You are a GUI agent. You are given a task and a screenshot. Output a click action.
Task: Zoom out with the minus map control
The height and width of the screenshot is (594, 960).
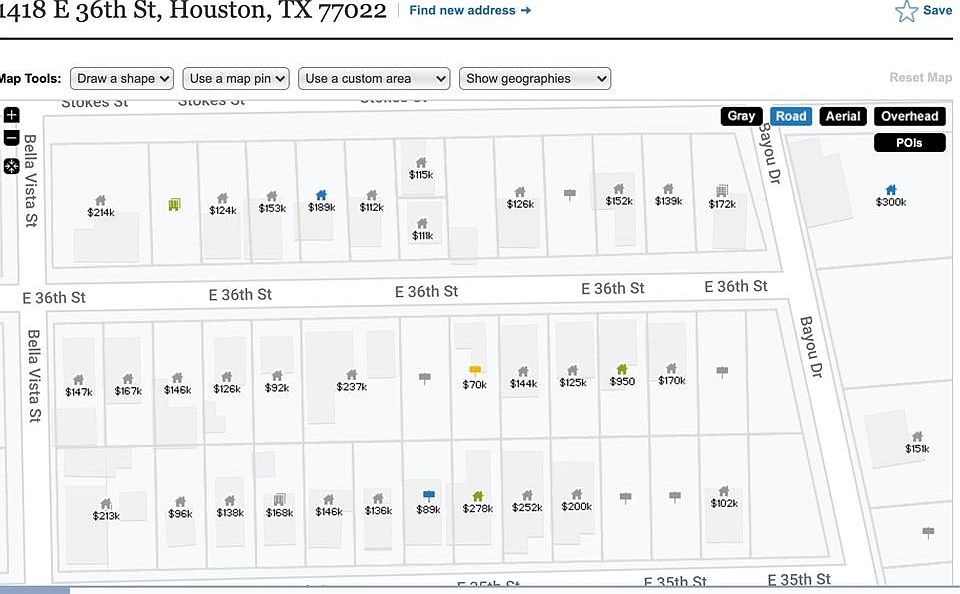click(12, 138)
